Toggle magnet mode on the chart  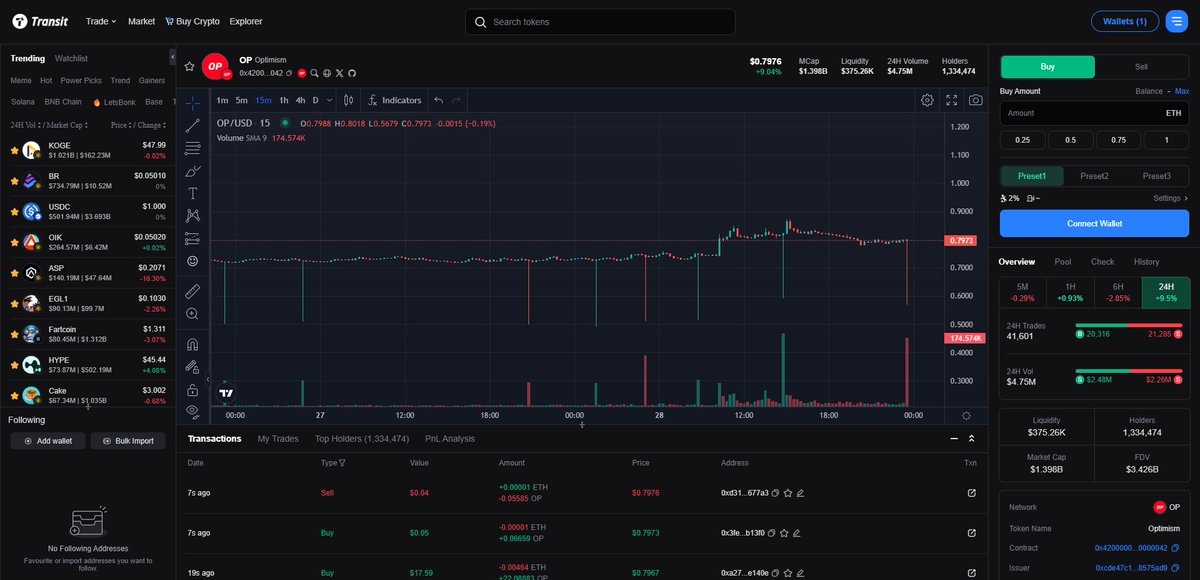[193, 344]
